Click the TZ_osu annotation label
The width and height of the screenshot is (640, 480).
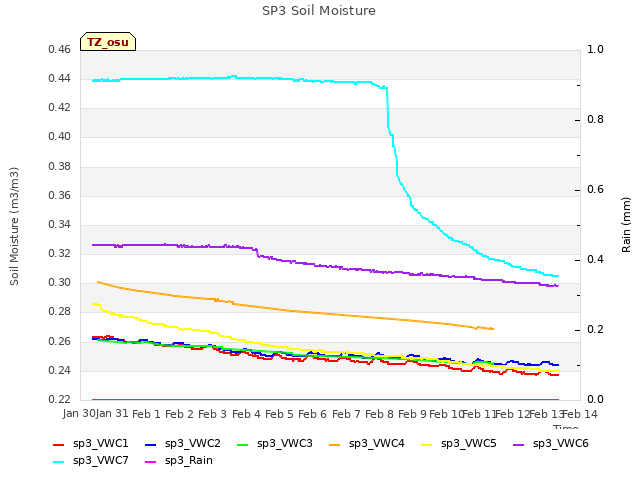108,42
